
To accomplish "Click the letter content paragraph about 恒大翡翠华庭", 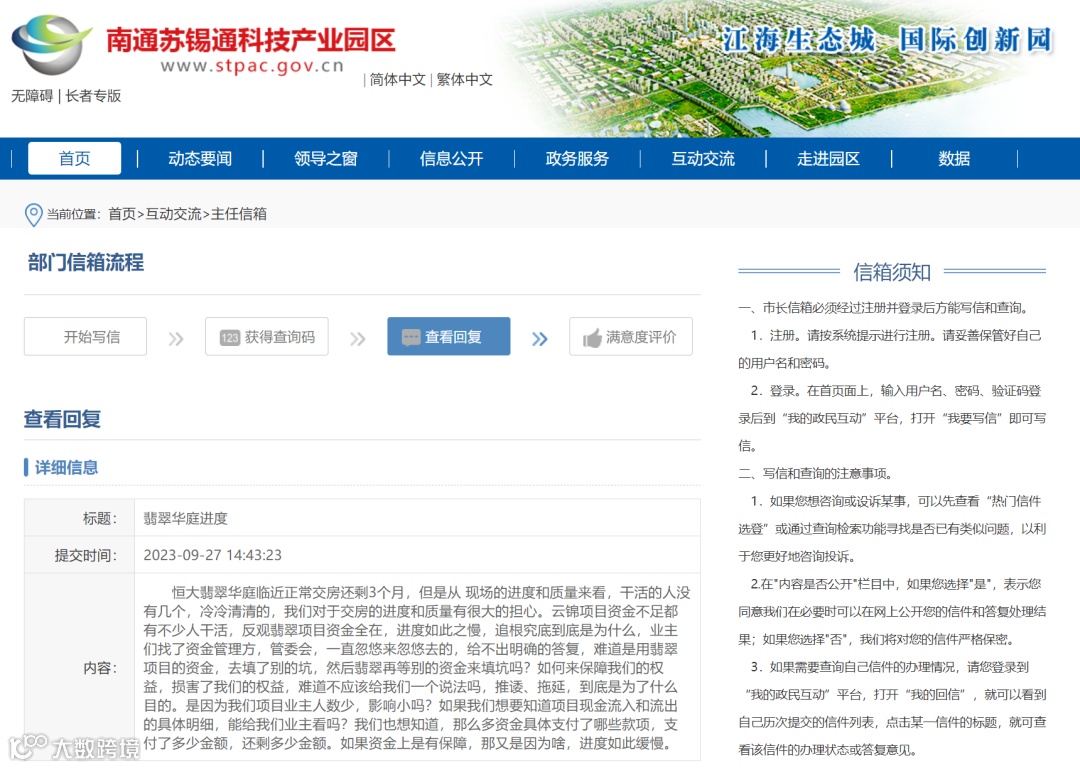I will coord(417,667).
